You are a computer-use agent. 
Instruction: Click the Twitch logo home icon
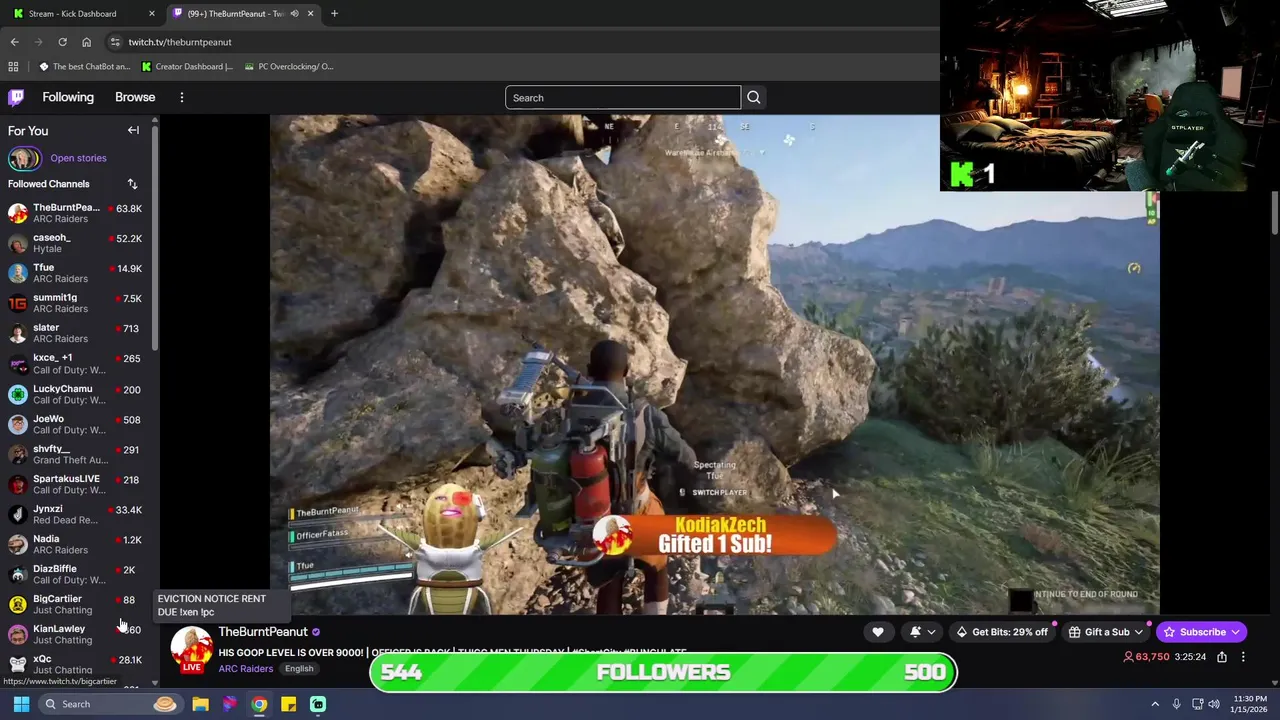pyautogui.click(x=16, y=97)
